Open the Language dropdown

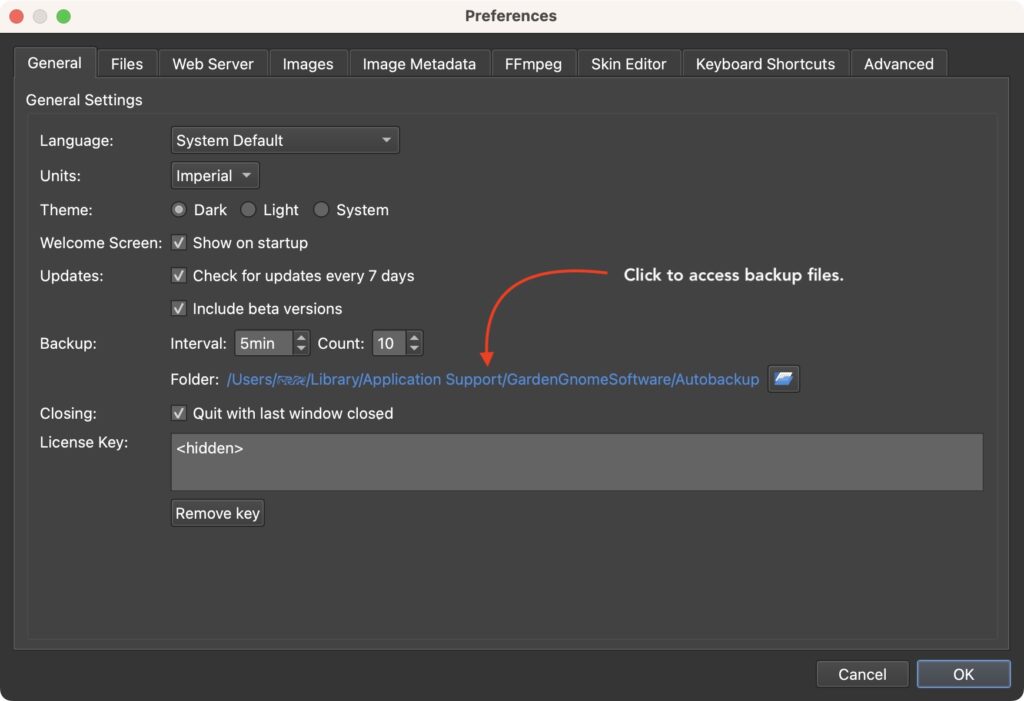pos(285,140)
